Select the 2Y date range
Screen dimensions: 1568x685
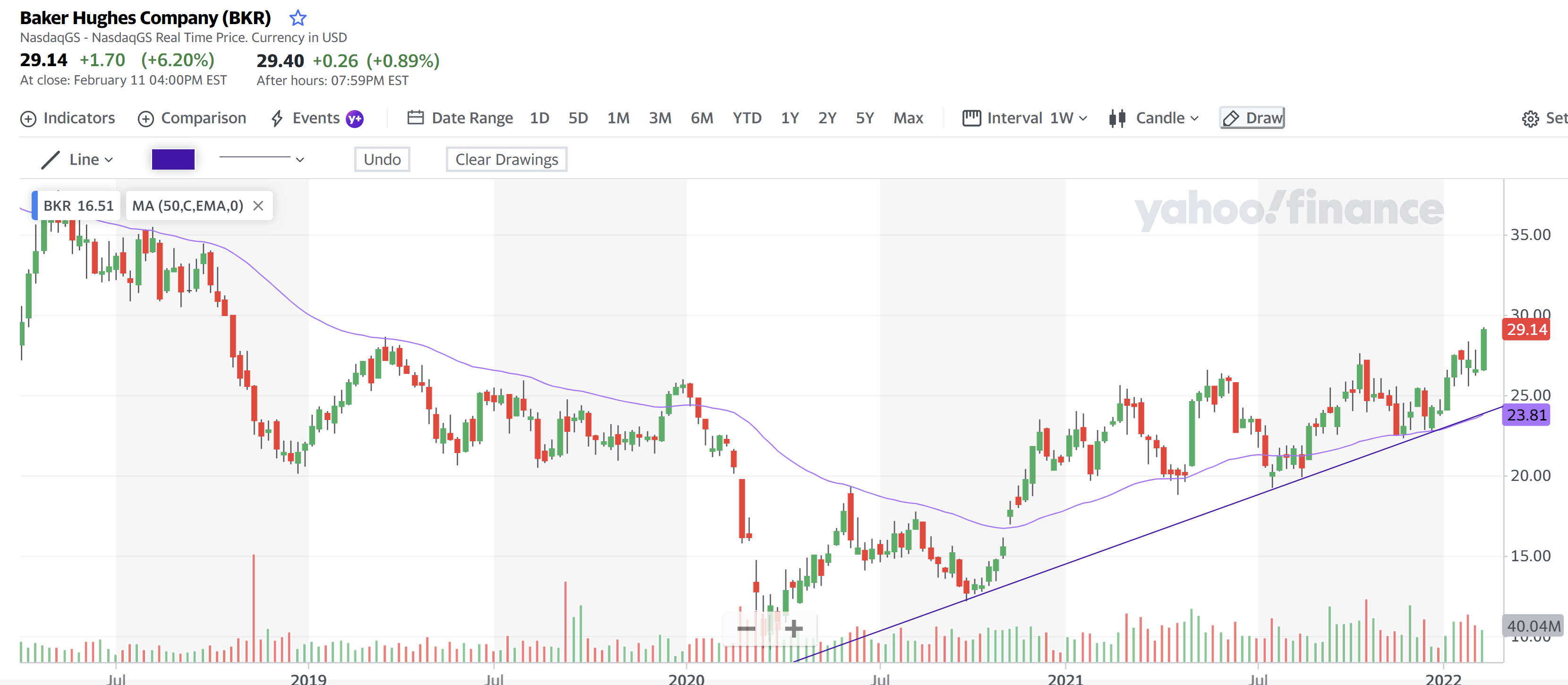[827, 118]
